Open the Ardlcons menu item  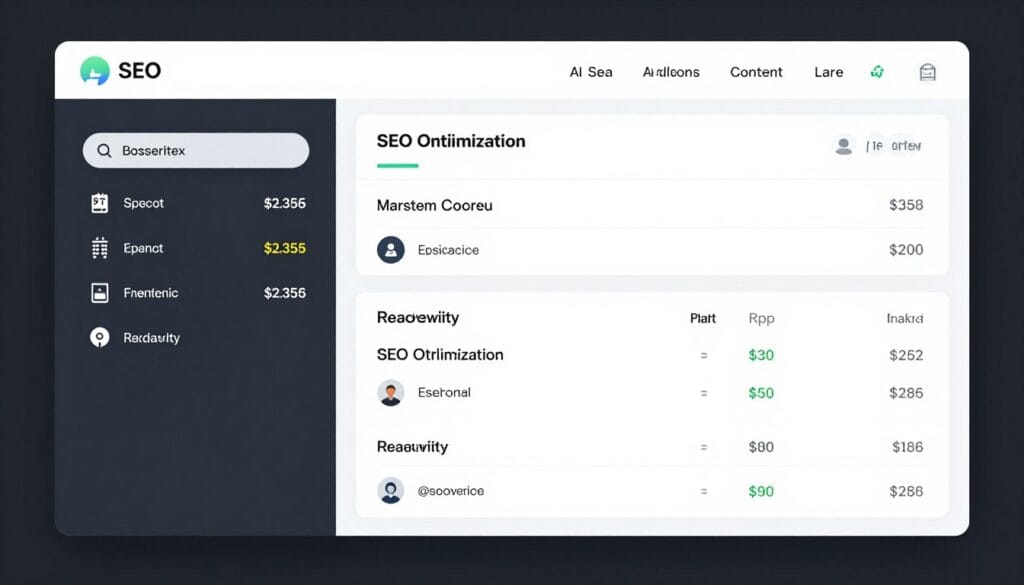671,72
